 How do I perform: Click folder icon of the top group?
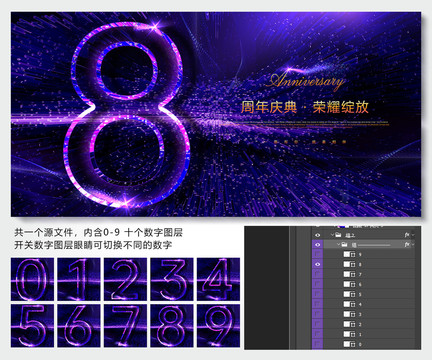tap(338, 235)
